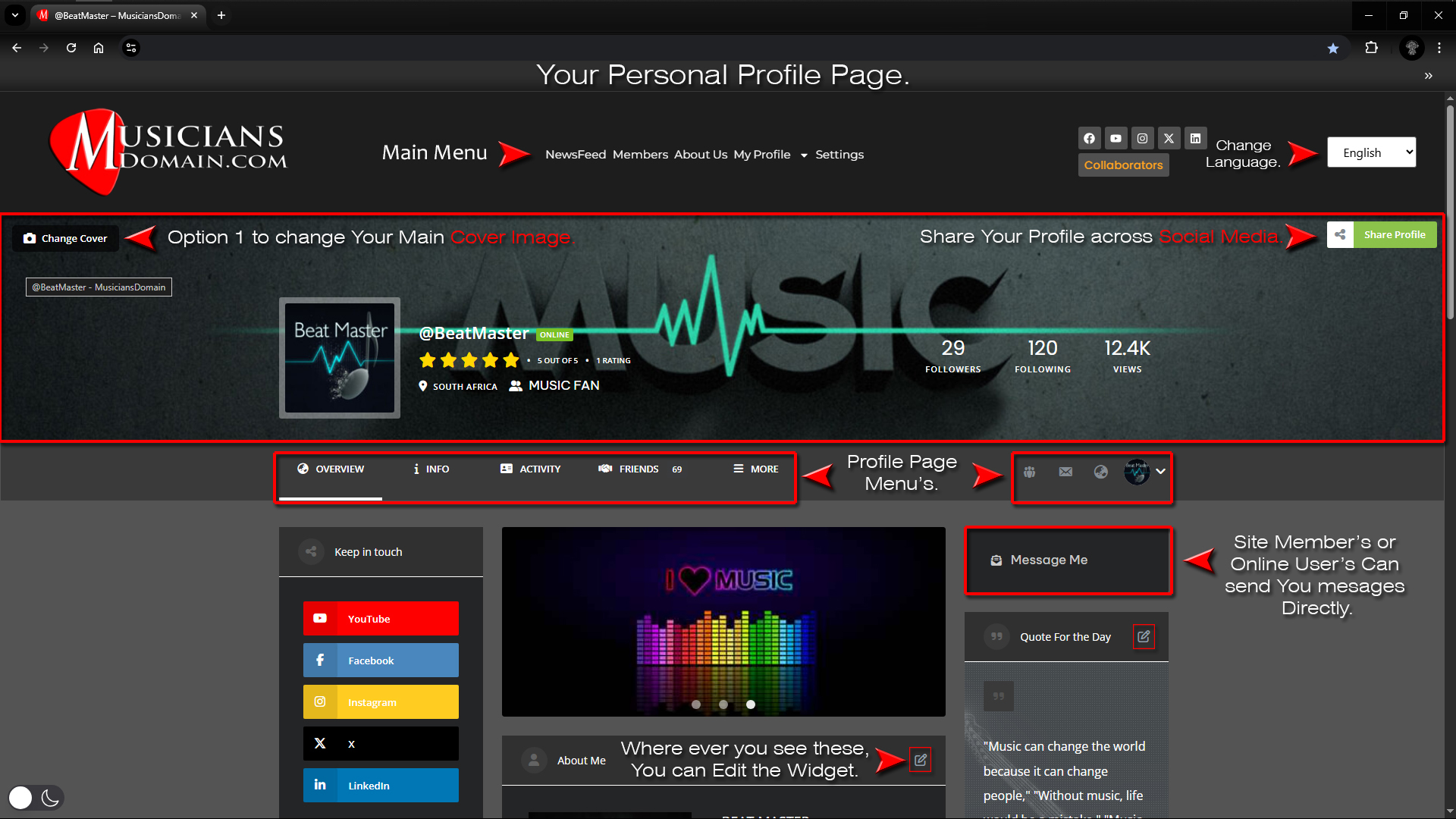
Task: Open the Instagram icon in header
Action: point(1142,138)
